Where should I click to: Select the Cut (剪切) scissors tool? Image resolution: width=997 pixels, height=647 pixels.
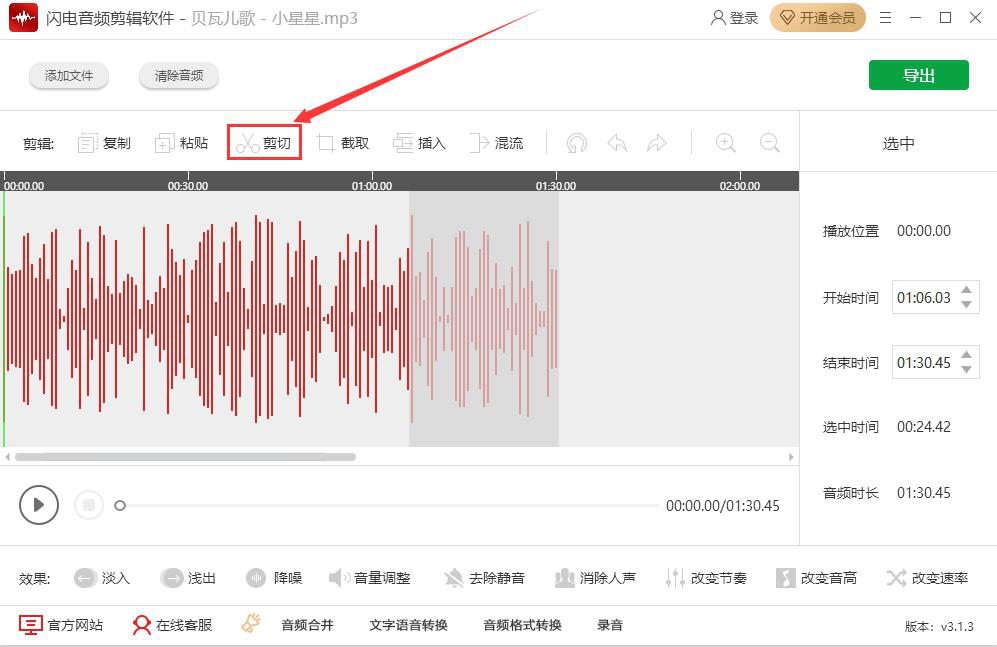point(264,143)
